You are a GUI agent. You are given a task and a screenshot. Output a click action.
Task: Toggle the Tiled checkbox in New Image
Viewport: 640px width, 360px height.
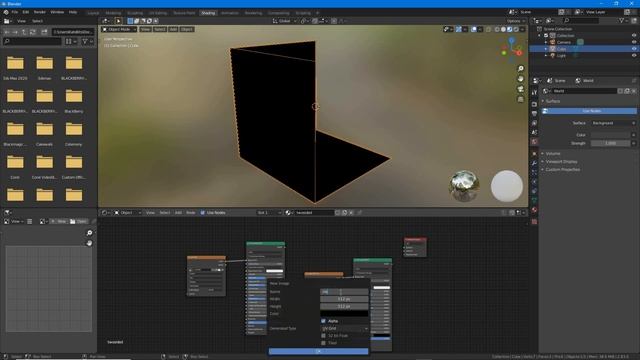point(323,343)
